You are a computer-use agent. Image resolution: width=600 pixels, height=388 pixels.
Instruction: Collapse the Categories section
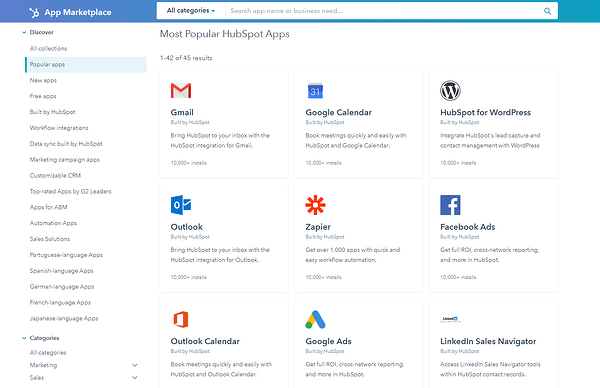coord(24,338)
